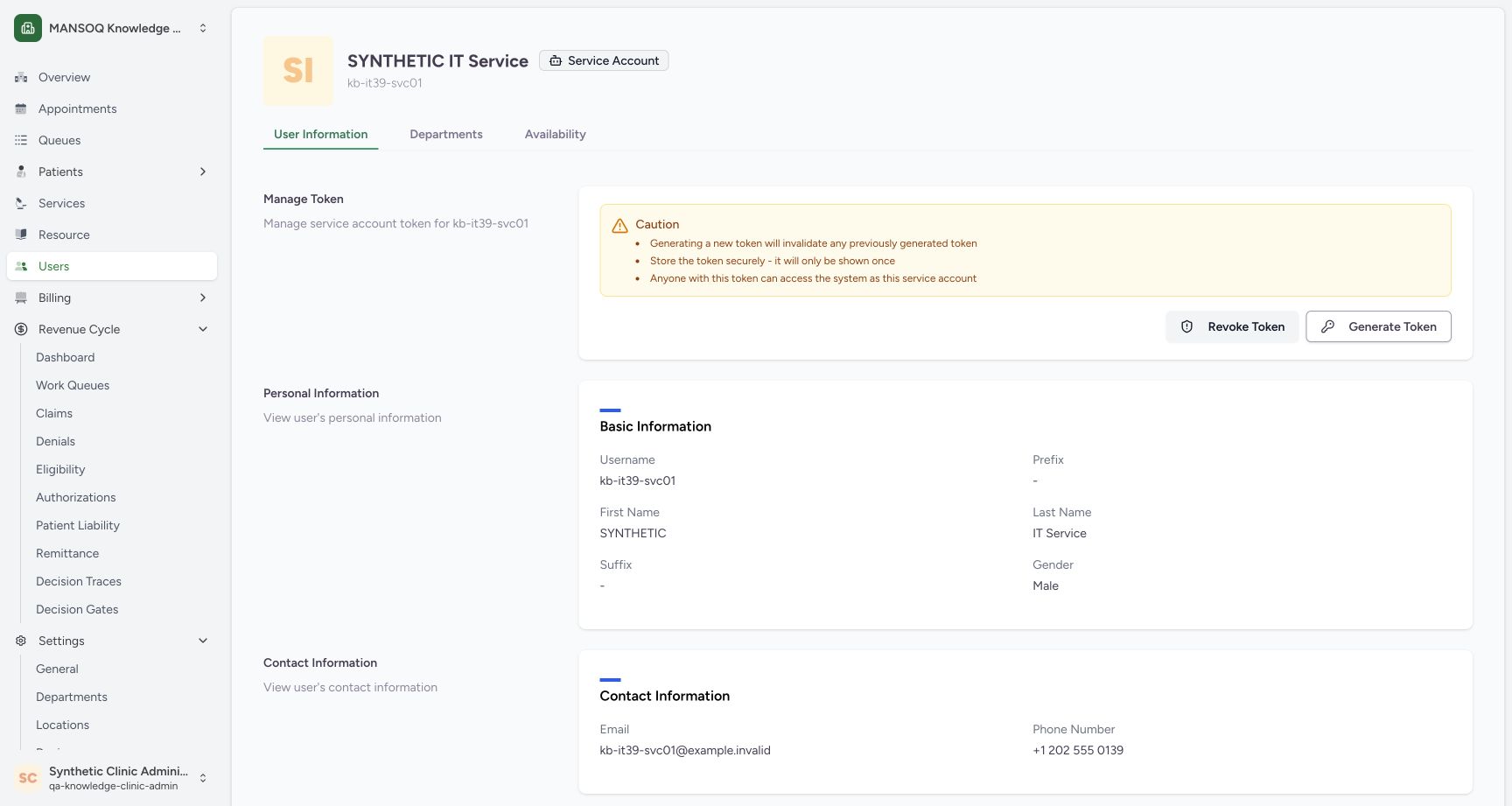Click the Last Name value IT Service
This screenshot has height=806, width=1512.
pos(1060,533)
